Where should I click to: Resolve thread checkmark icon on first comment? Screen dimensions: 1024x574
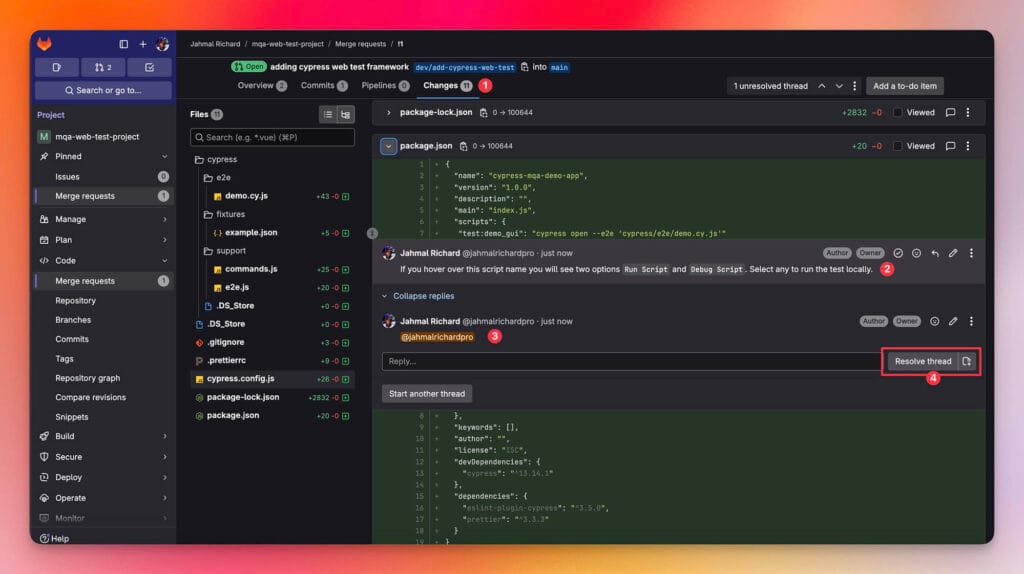coord(898,253)
